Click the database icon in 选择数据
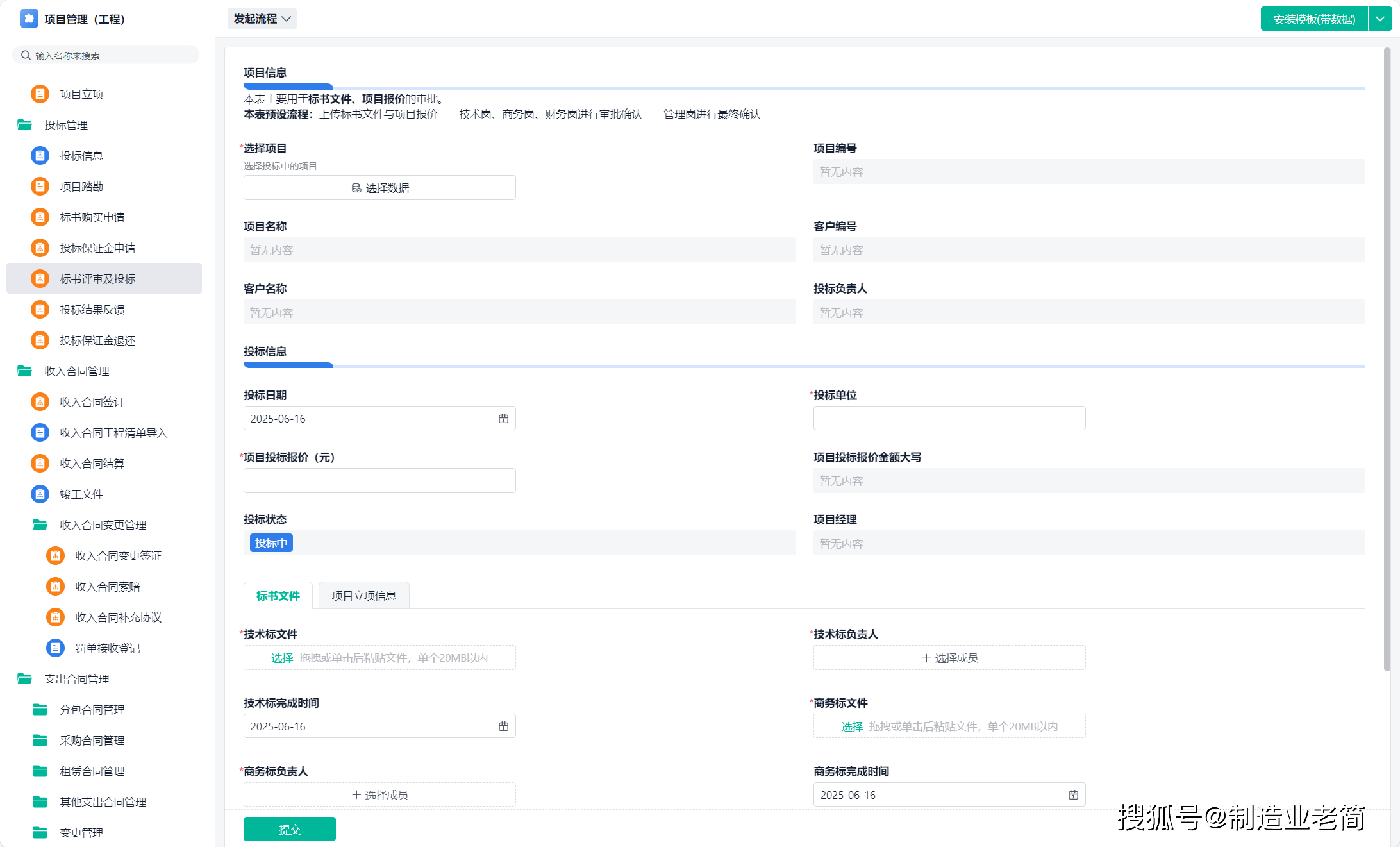The height and width of the screenshot is (847, 1400). pyautogui.click(x=356, y=188)
